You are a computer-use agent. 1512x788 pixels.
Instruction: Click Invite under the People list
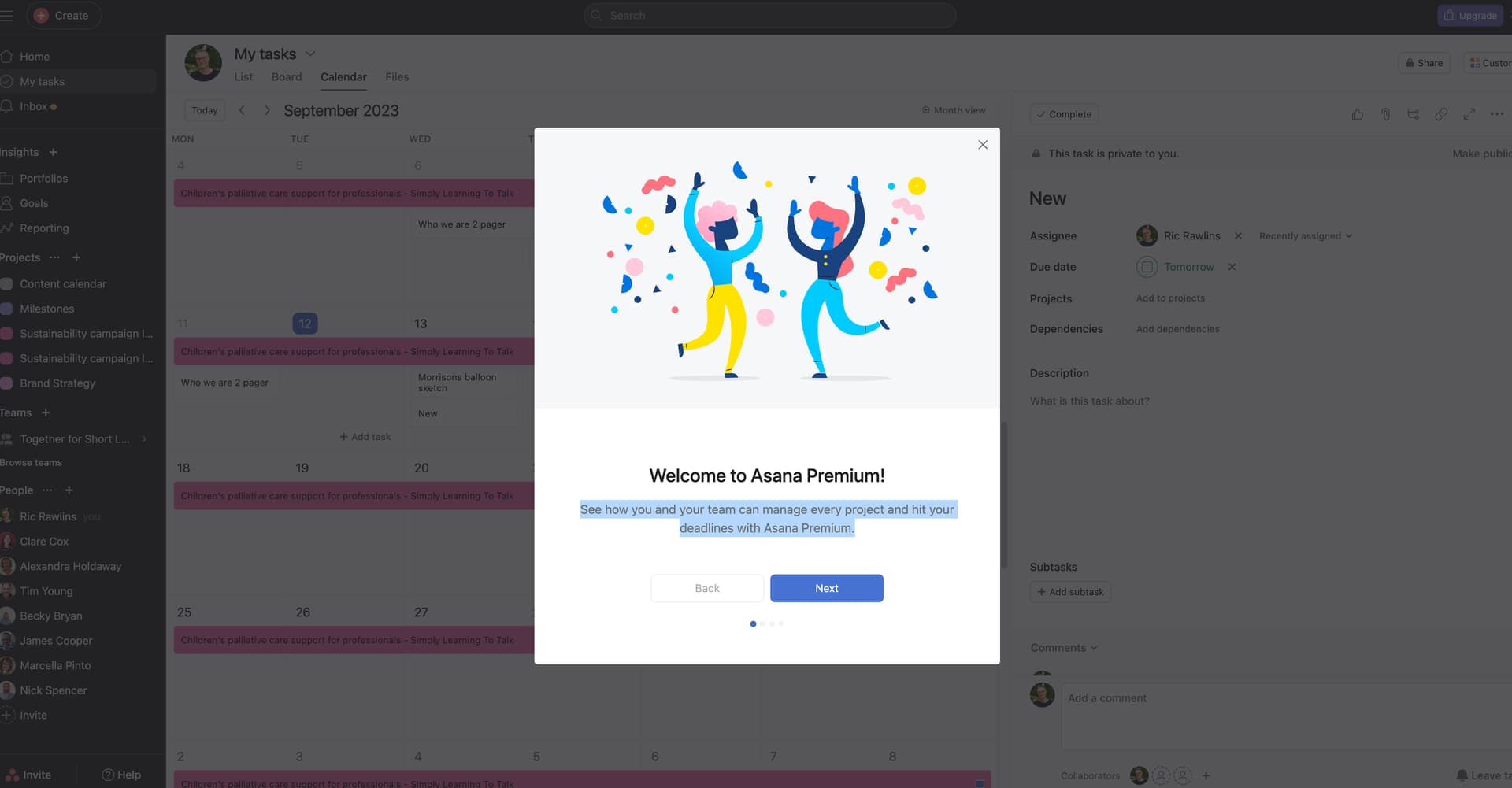(33, 716)
